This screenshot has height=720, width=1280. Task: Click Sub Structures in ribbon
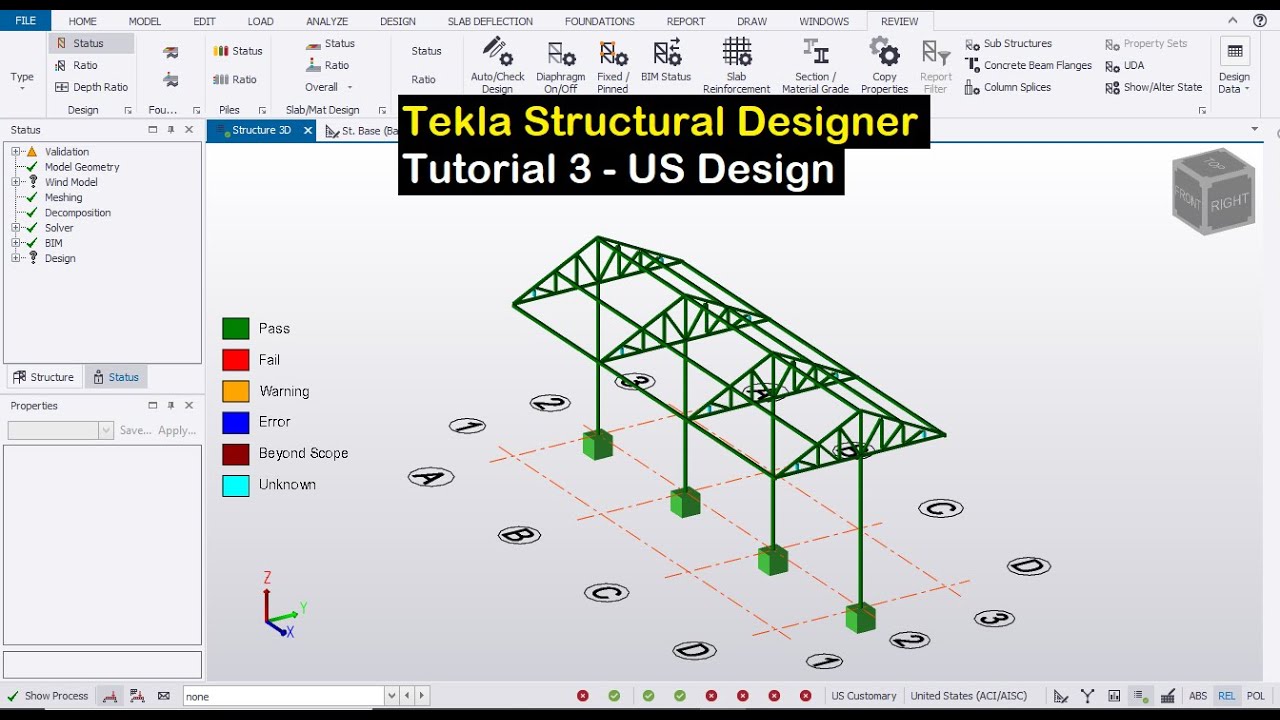point(1008,44)
